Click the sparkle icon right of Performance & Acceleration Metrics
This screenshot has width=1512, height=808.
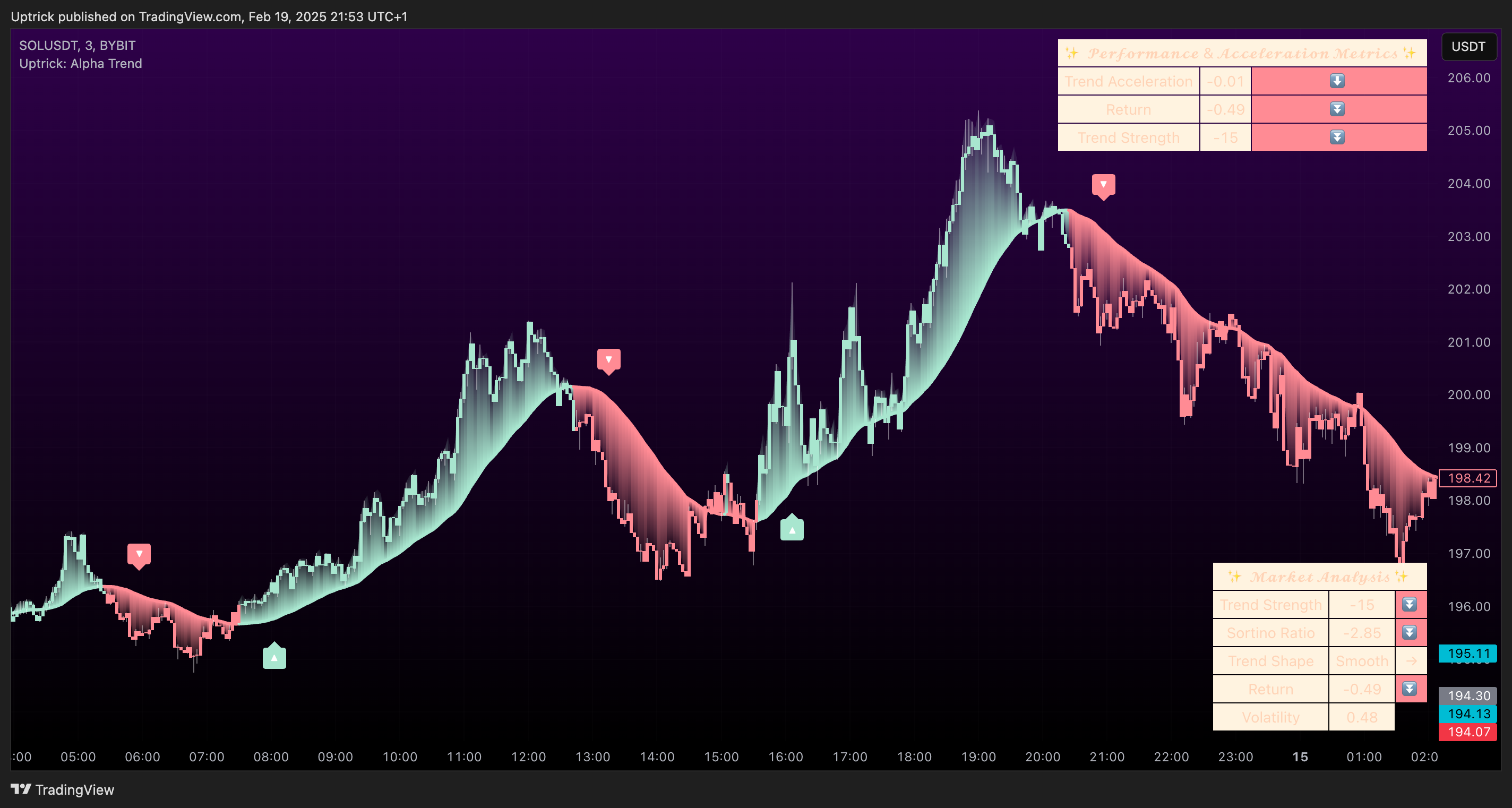coord(1410,54)
